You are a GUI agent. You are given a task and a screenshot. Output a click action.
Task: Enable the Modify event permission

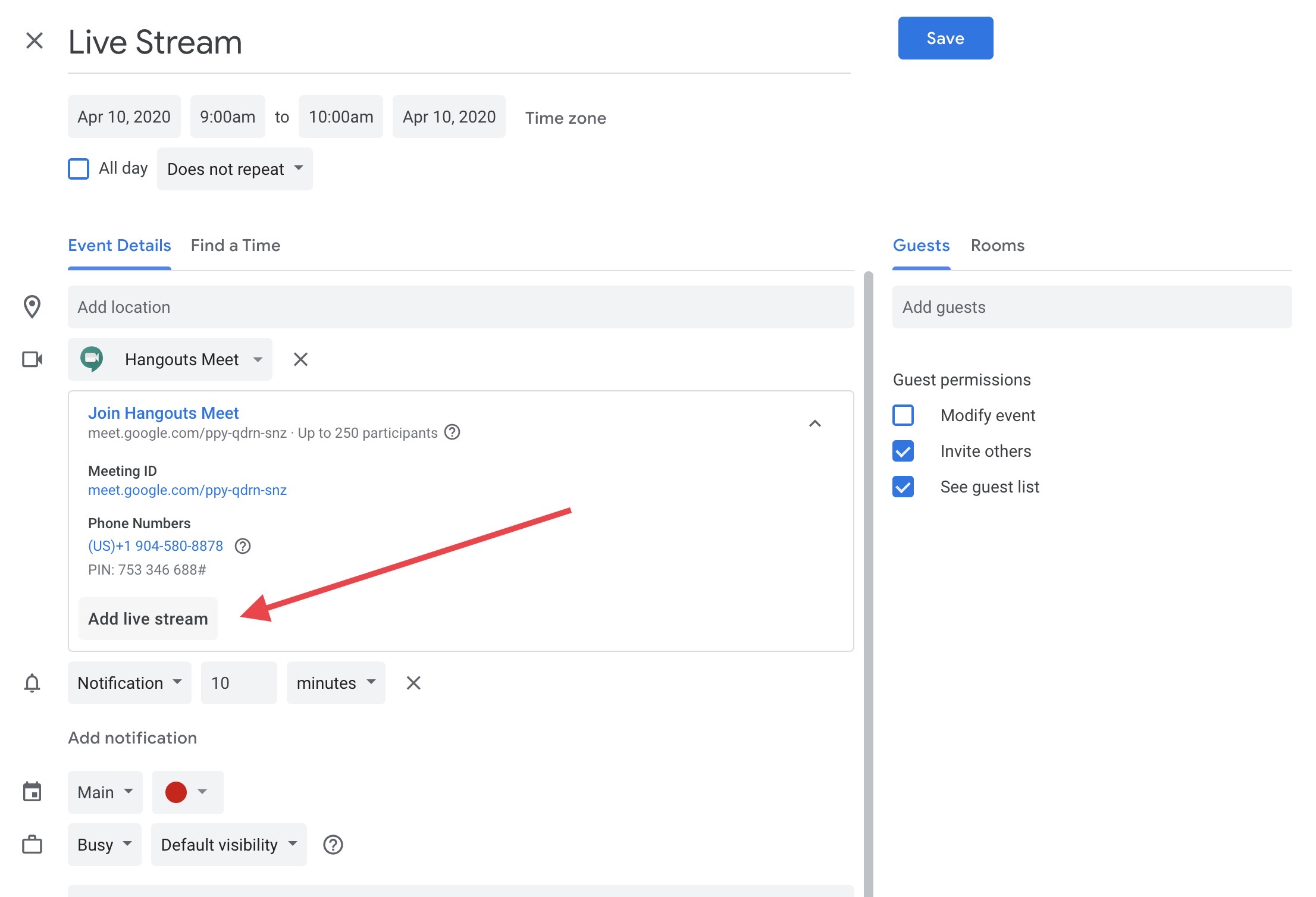coord(905,414)
